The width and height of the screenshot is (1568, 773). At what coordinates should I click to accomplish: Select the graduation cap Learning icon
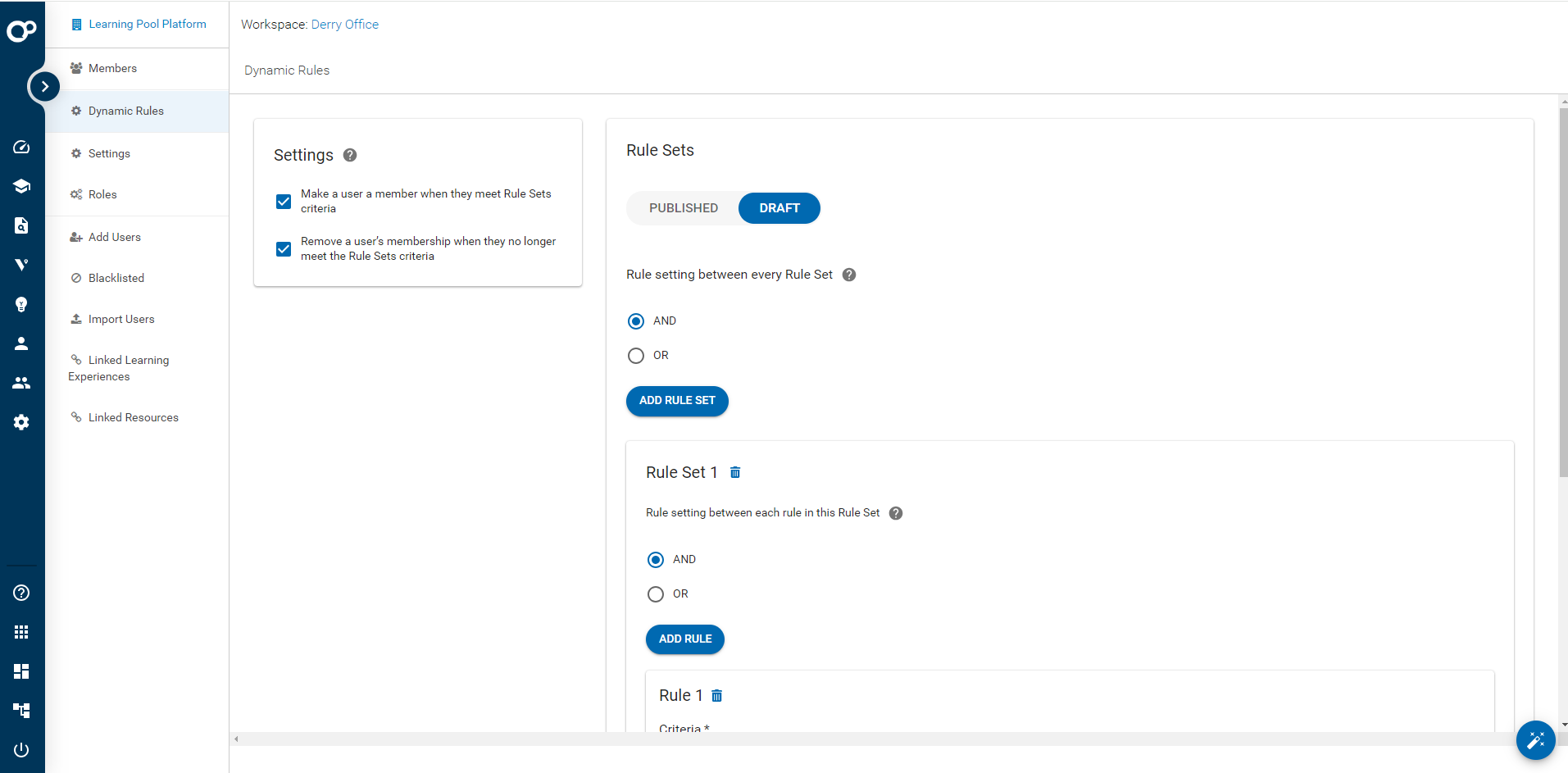point(21,186)
